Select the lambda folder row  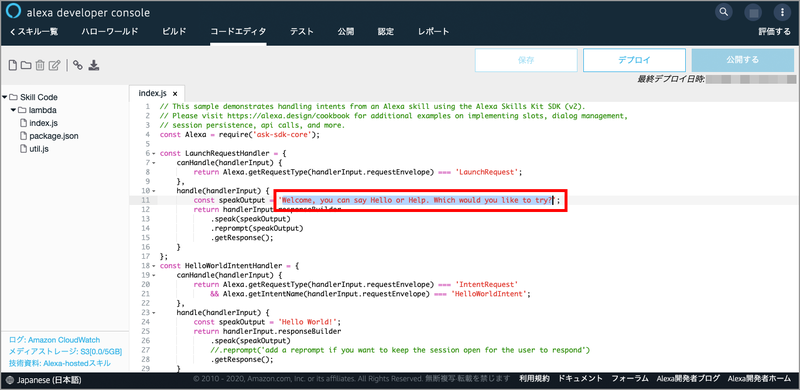[x=42, y=110]
